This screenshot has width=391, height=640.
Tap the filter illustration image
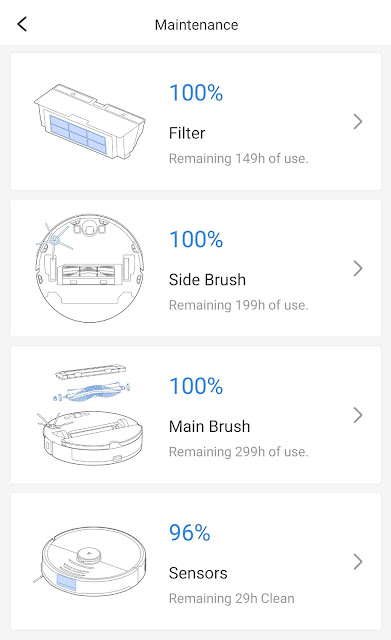point(89,122)
